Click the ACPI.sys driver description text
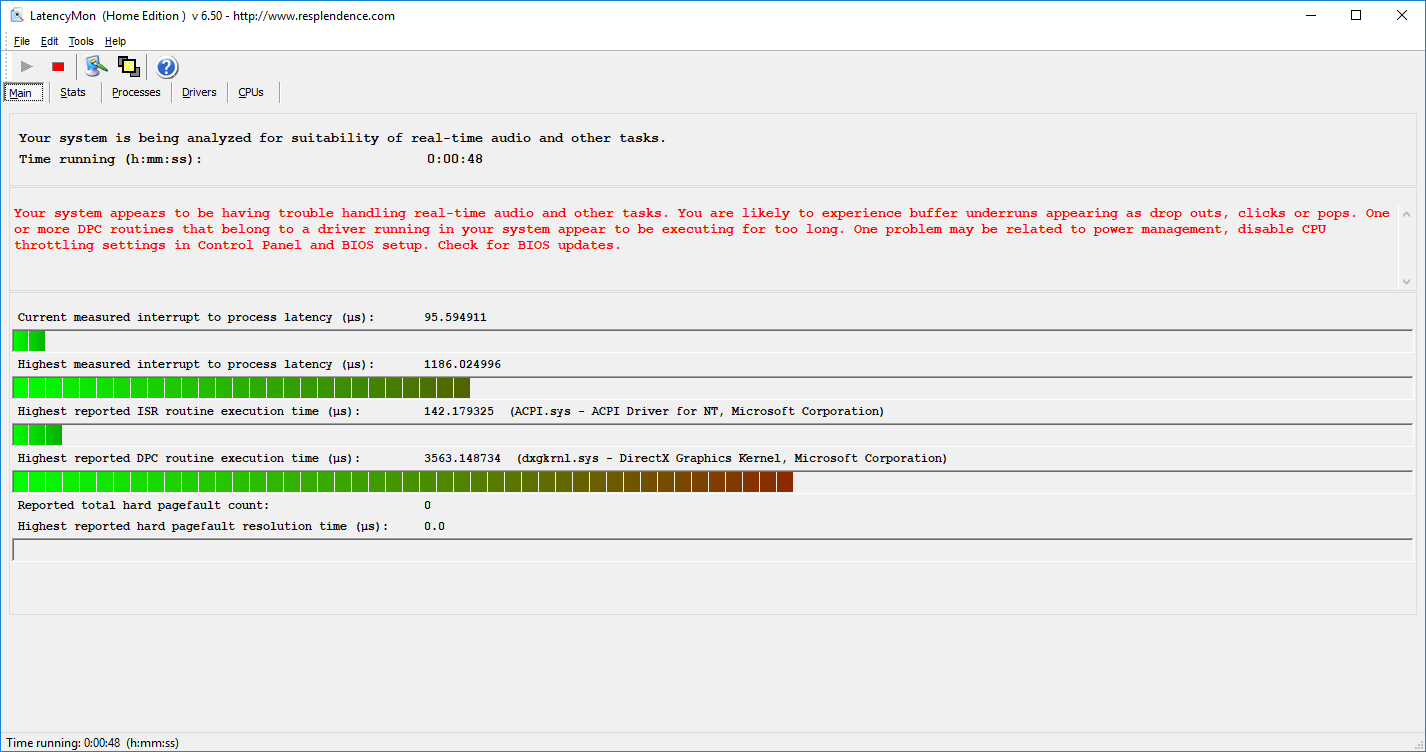The image size is (1426, 752). click(697, 411)
